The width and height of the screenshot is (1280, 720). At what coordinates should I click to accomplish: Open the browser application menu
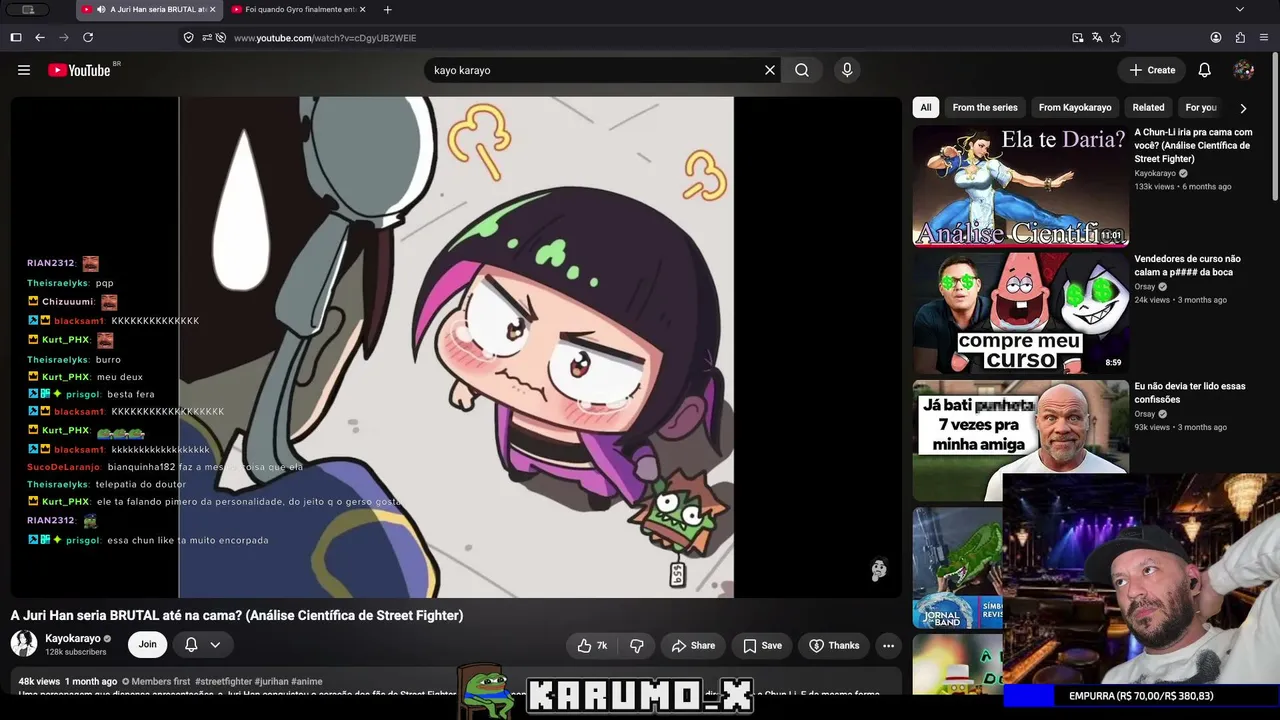(x=1264, y=37)
